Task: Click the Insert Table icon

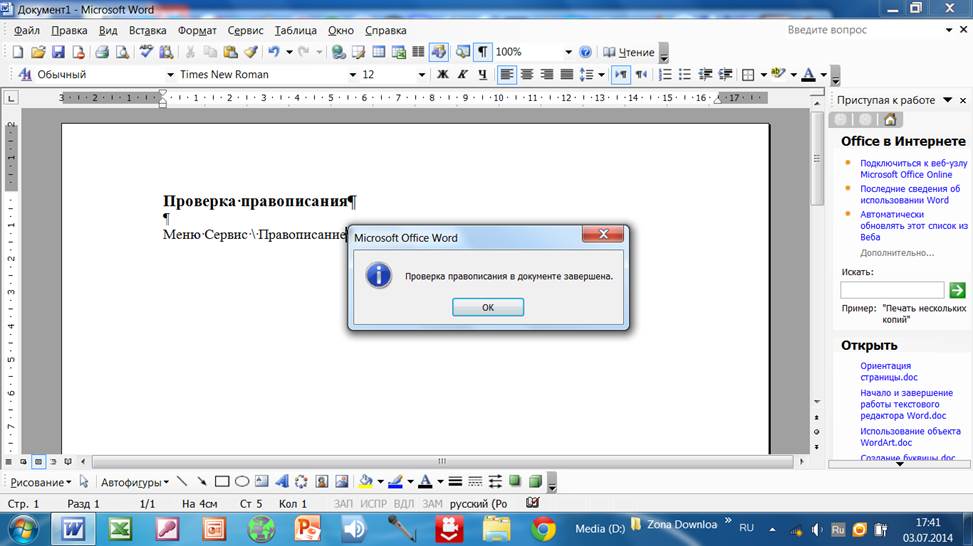Action: (x=379, y=52)
